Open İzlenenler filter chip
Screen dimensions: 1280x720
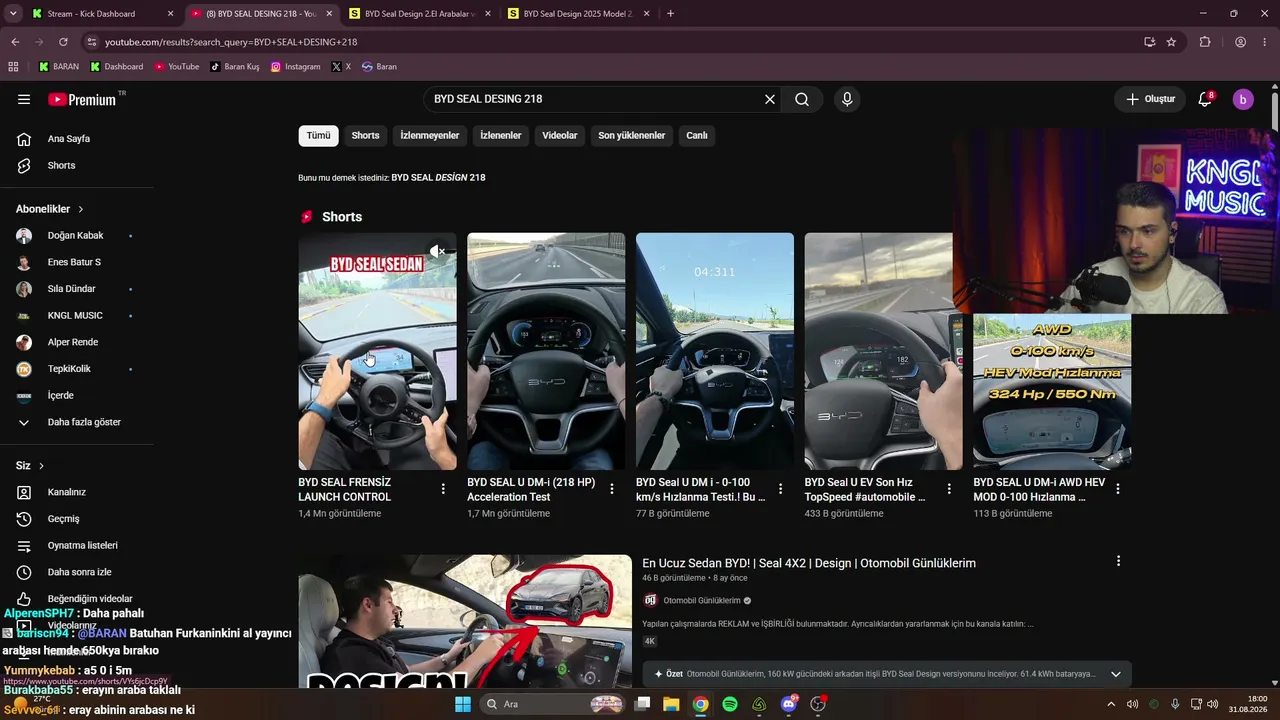pyautogui.click(x=501, y=136)
